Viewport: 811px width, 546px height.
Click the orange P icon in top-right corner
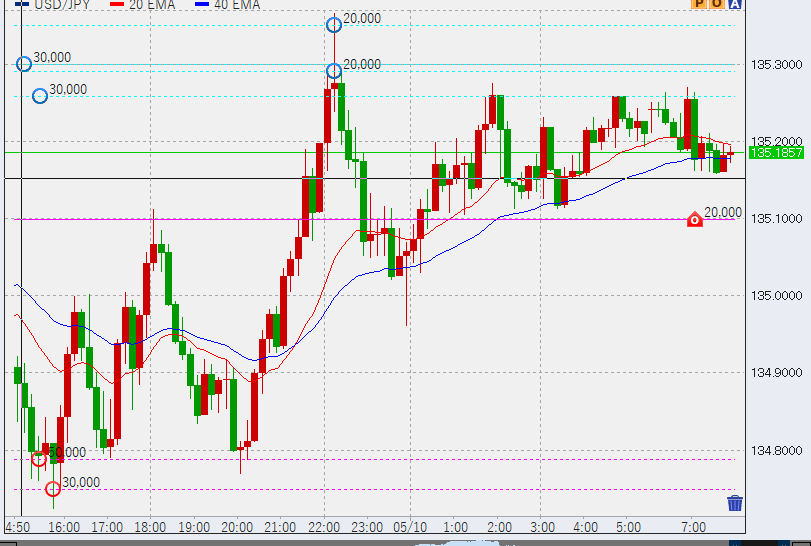[699, 5]
